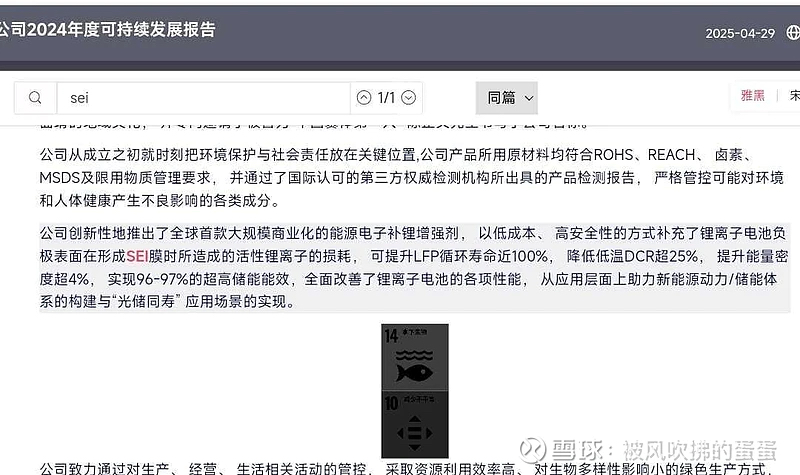
Task: Click the 被风吹拂的蛋蛋 author watermark
Action: [699, 451]
